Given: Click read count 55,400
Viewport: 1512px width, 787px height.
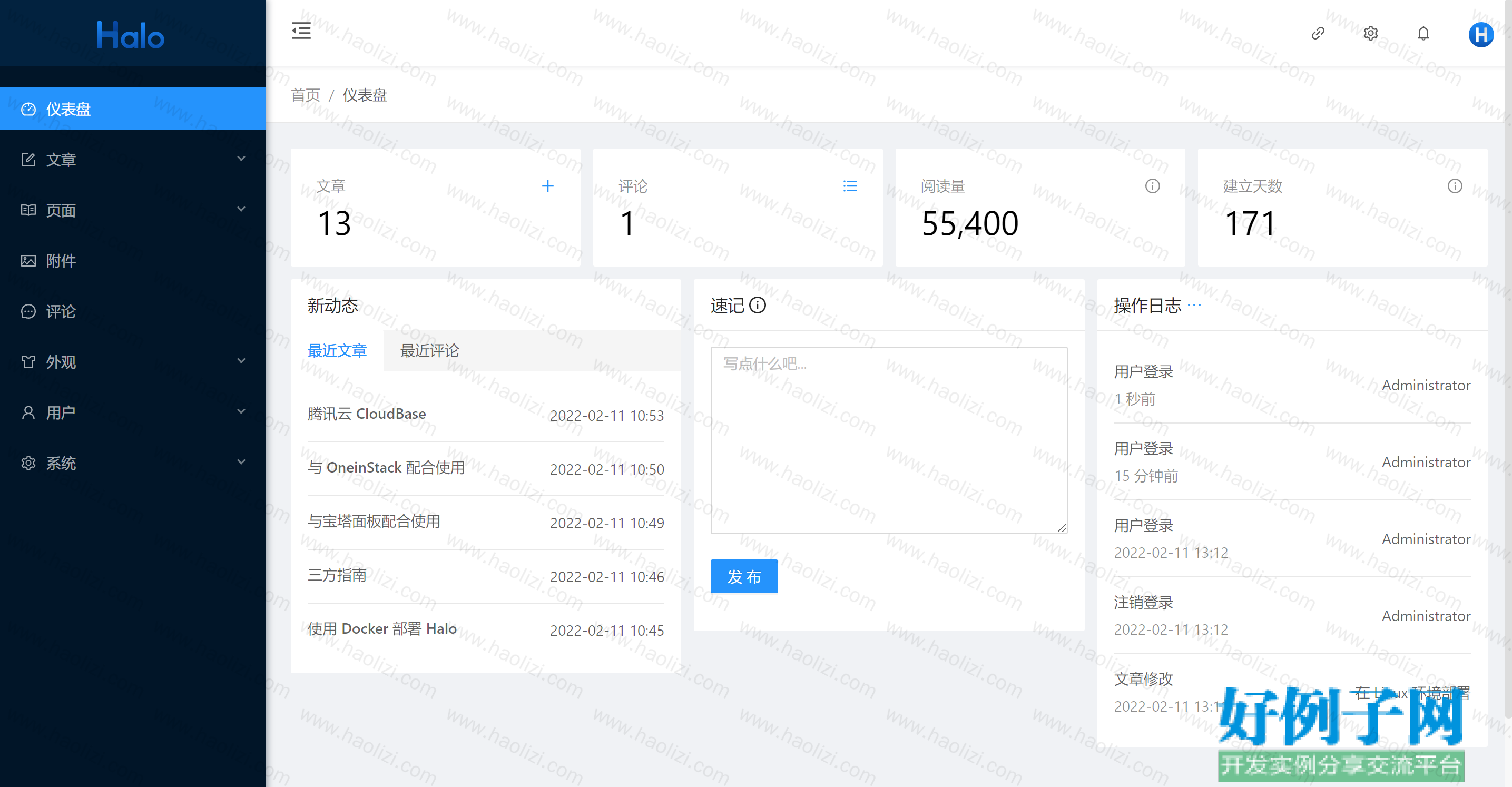Looking at the screenshot, I should [970, 223].
